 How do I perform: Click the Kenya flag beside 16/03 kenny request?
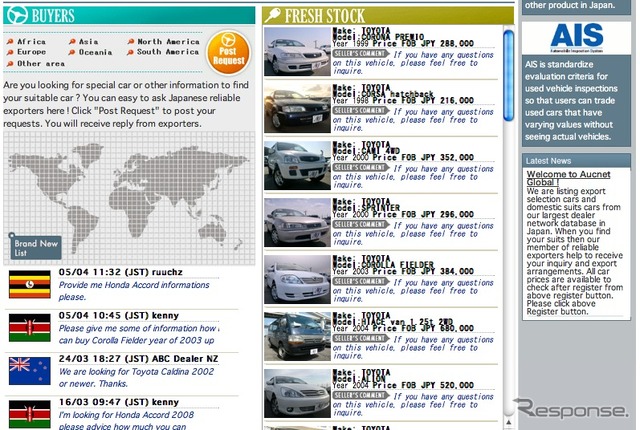[30, 414]
